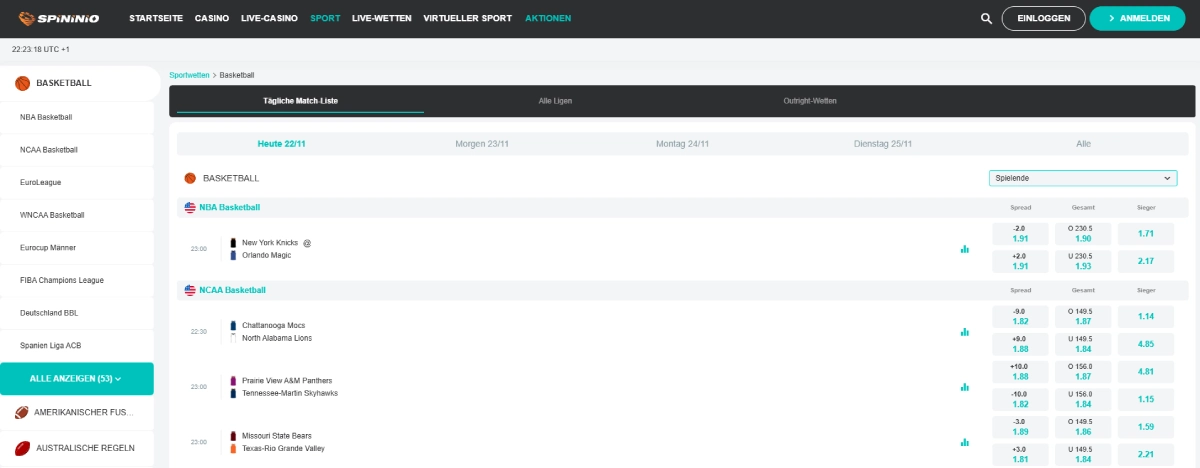Click the USA flag beside NCAA Basketball
Viewport: 1200px width, 468px height.
[x=190, y=290]
